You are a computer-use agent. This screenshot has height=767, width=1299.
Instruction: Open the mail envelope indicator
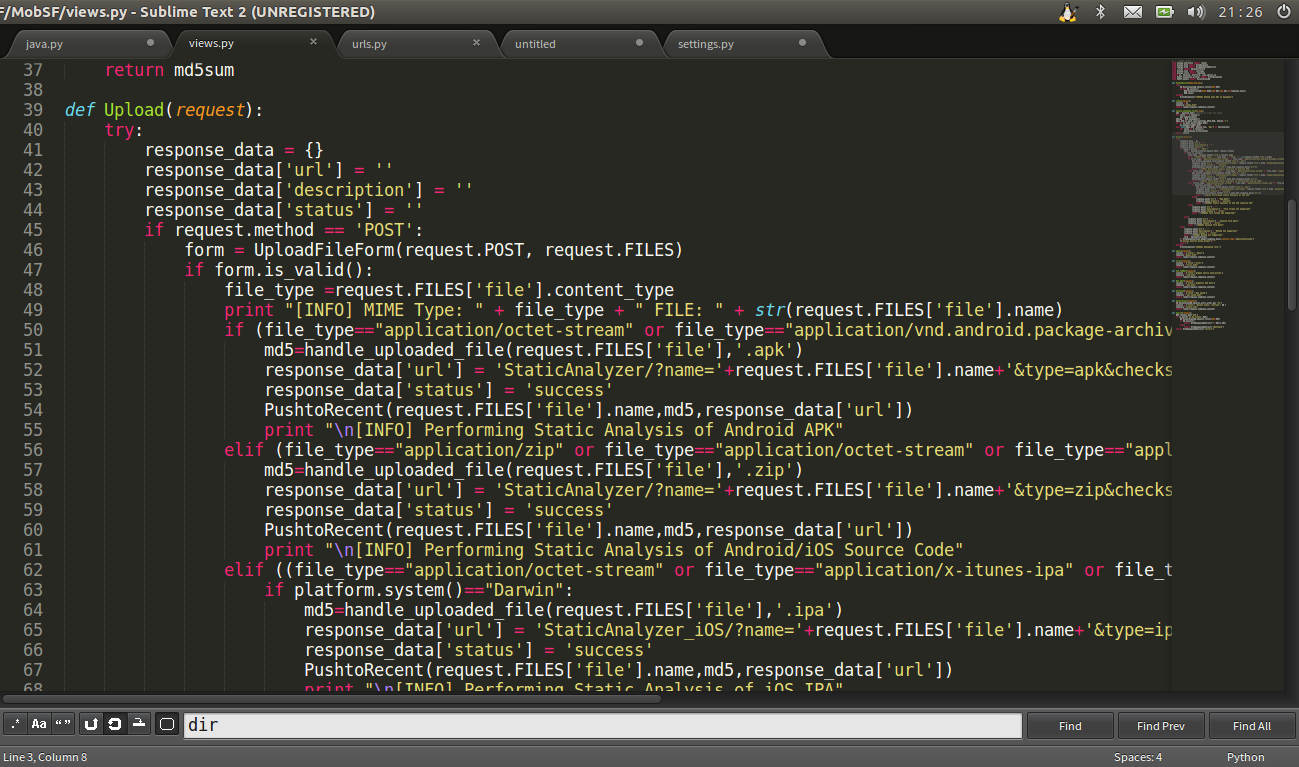1132,12
